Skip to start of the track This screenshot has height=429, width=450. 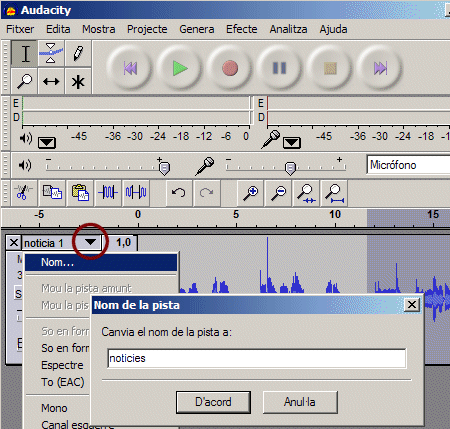(x=130, y=68)
